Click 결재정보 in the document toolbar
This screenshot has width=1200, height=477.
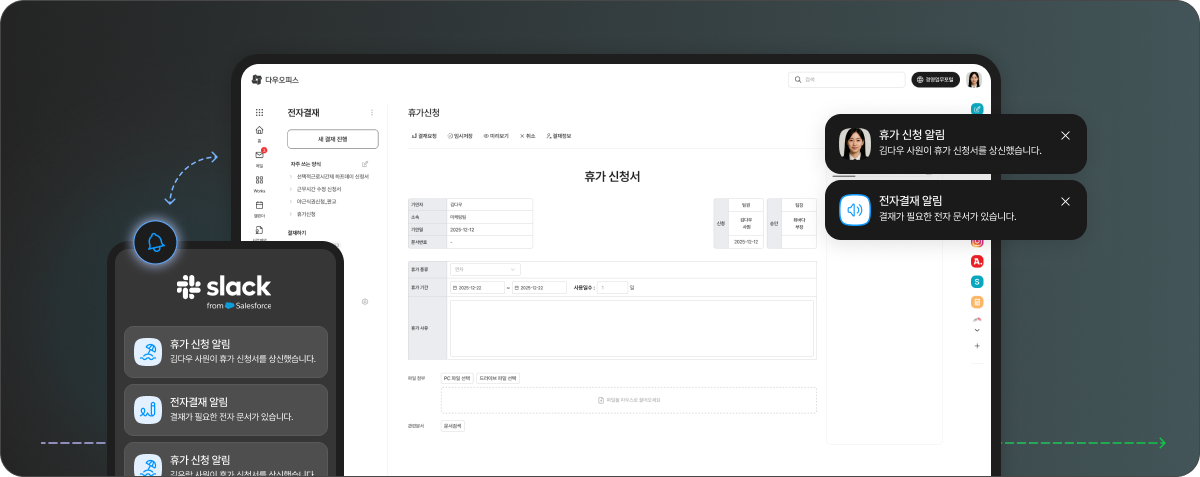(x=558, y=135)
